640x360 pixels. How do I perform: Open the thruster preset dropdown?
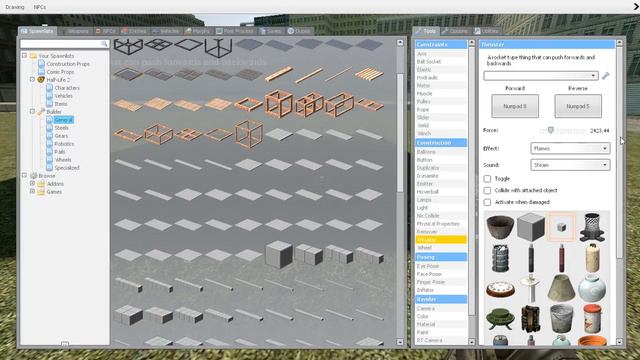pos(541,76)
